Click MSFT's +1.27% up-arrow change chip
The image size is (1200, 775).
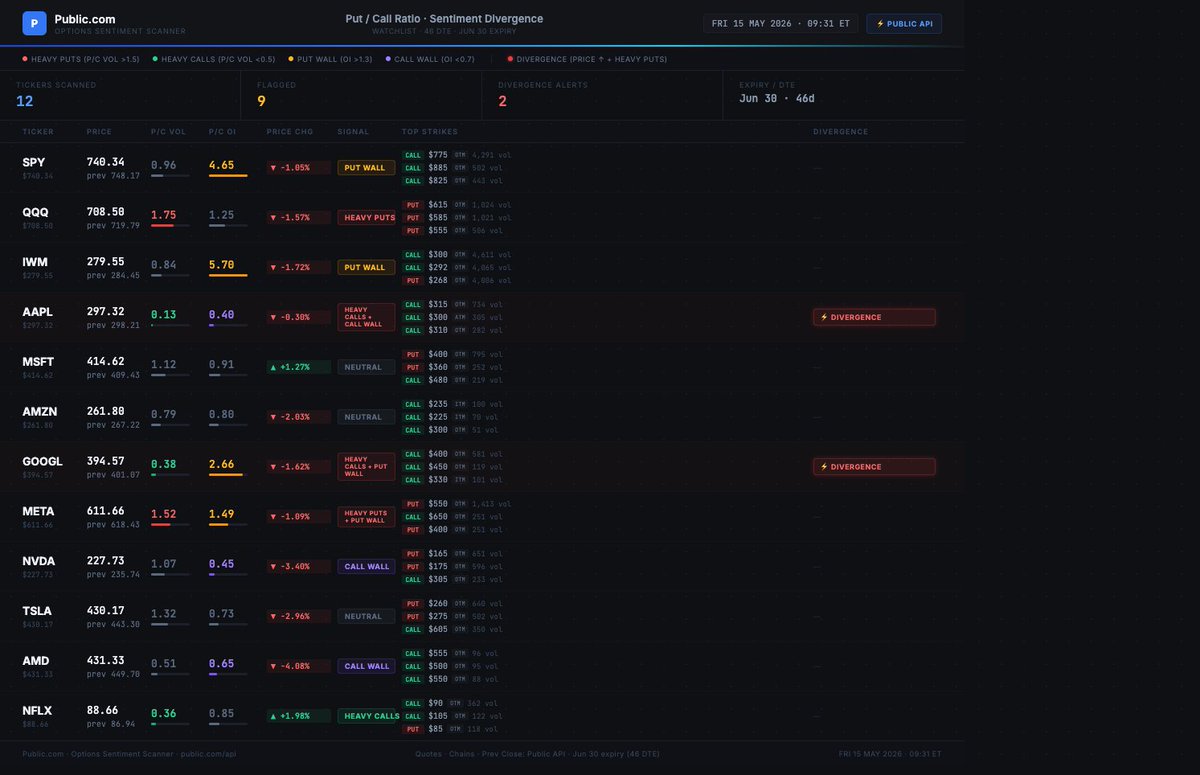297,367
